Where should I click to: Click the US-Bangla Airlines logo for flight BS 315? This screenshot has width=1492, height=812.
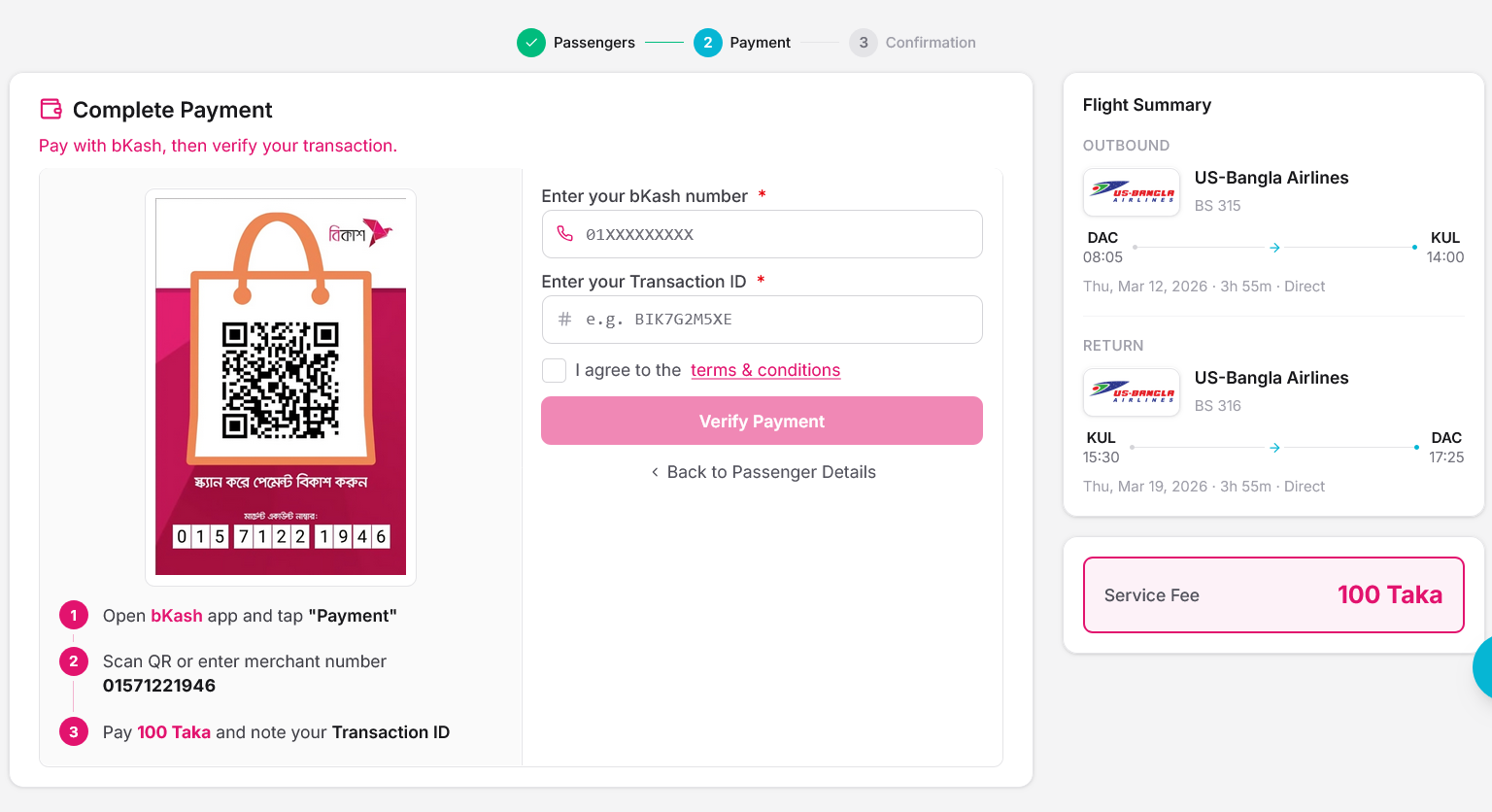[1131, 191]
